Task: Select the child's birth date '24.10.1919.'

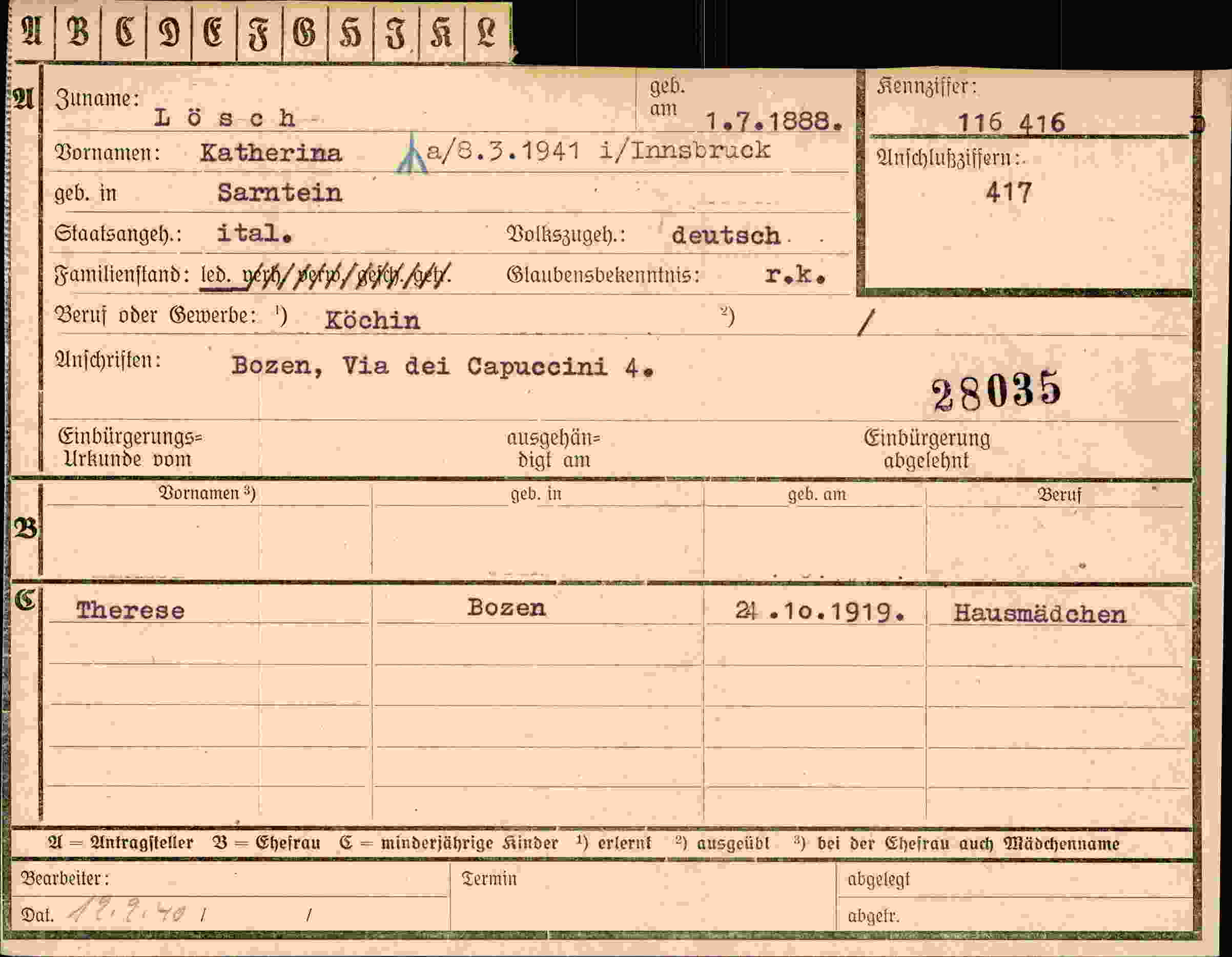Action: [820, 611]
